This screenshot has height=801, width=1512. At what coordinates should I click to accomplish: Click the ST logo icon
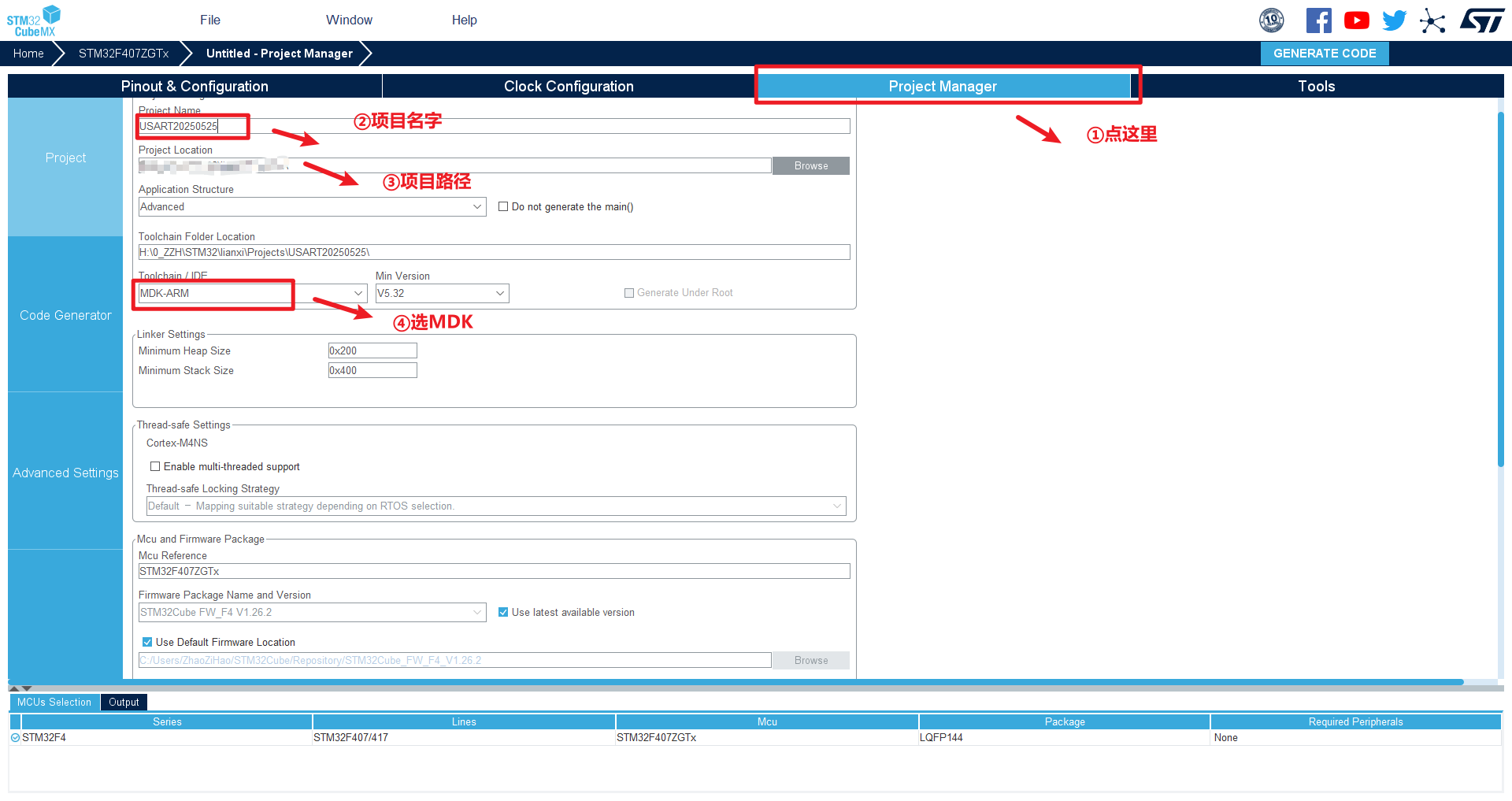click(1482, 20)
